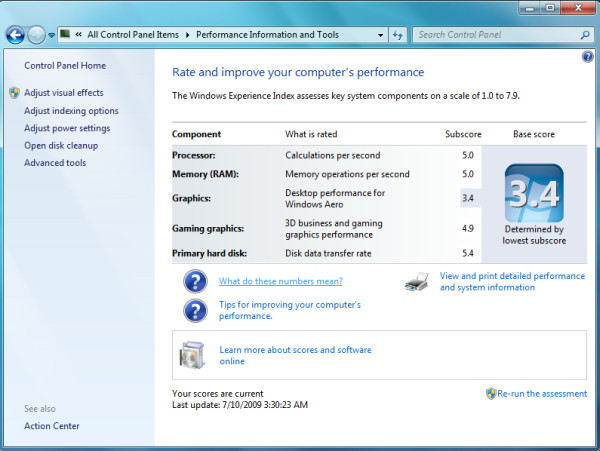
Task: Click Last update timestamp text
Action: coord(240,405)
